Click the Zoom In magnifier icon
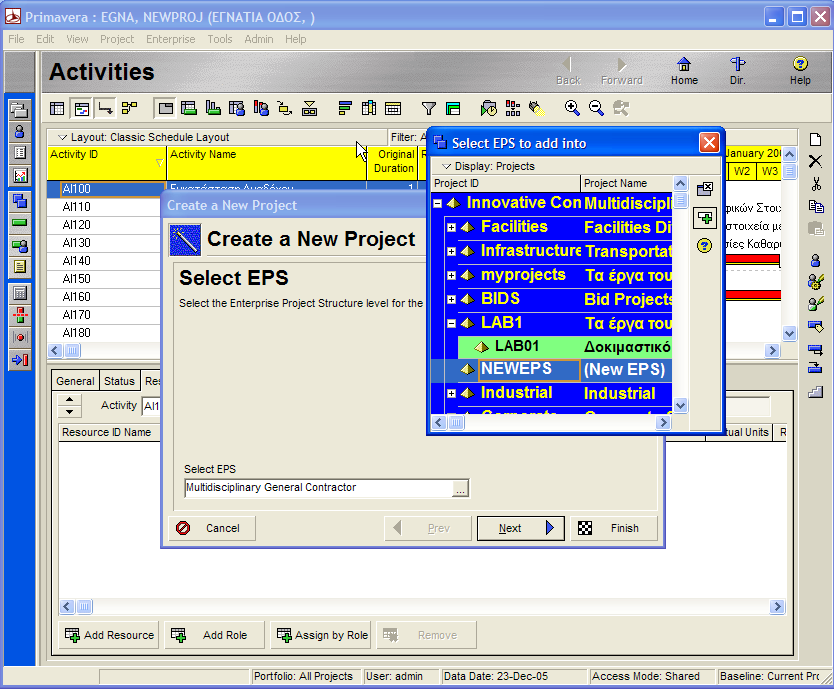Viewport: 834px width, 689px height. [x=572, y=109]
